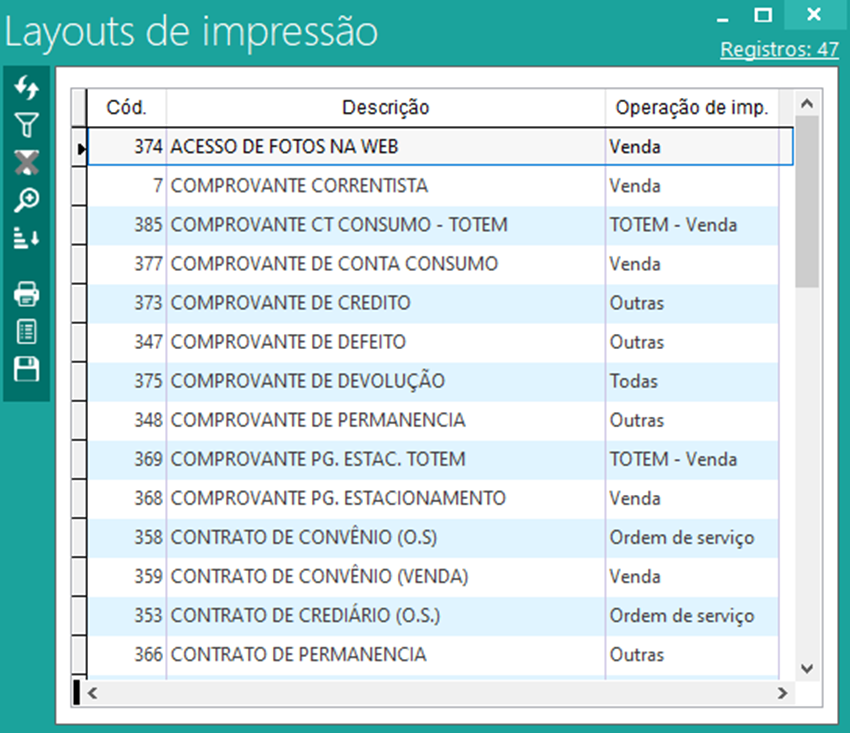Click the clear filter icon
The image size is (850, 733).
[x=27, y=163]
